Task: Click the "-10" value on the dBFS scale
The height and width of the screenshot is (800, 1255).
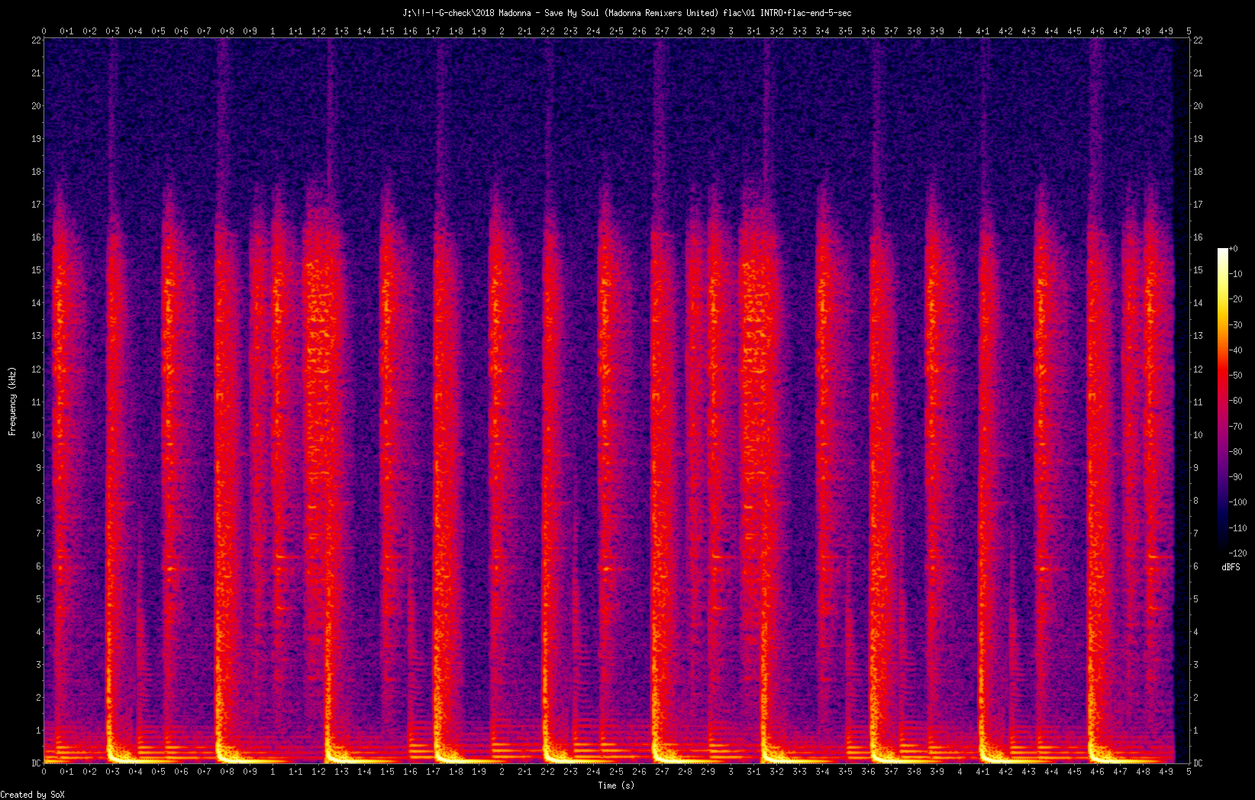Action: [x=1238, y=274]
